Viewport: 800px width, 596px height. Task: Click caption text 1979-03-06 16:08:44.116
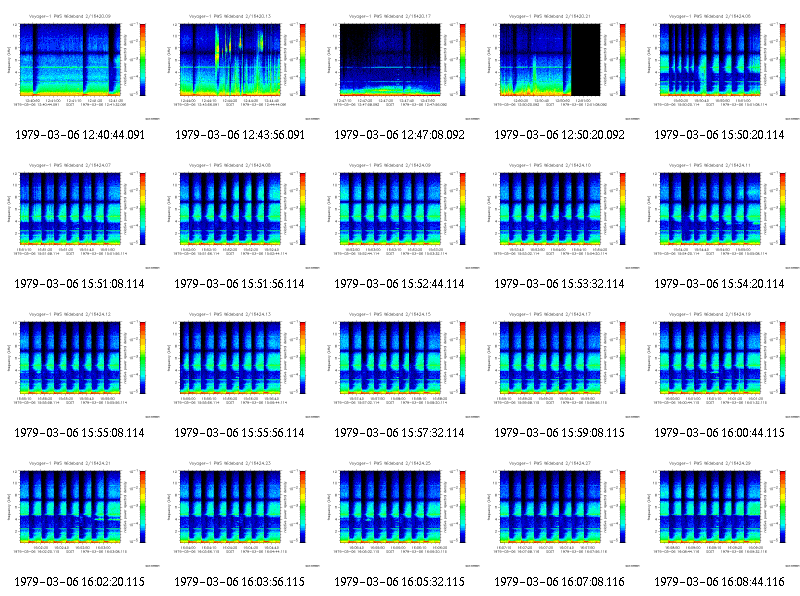[719, 582]
